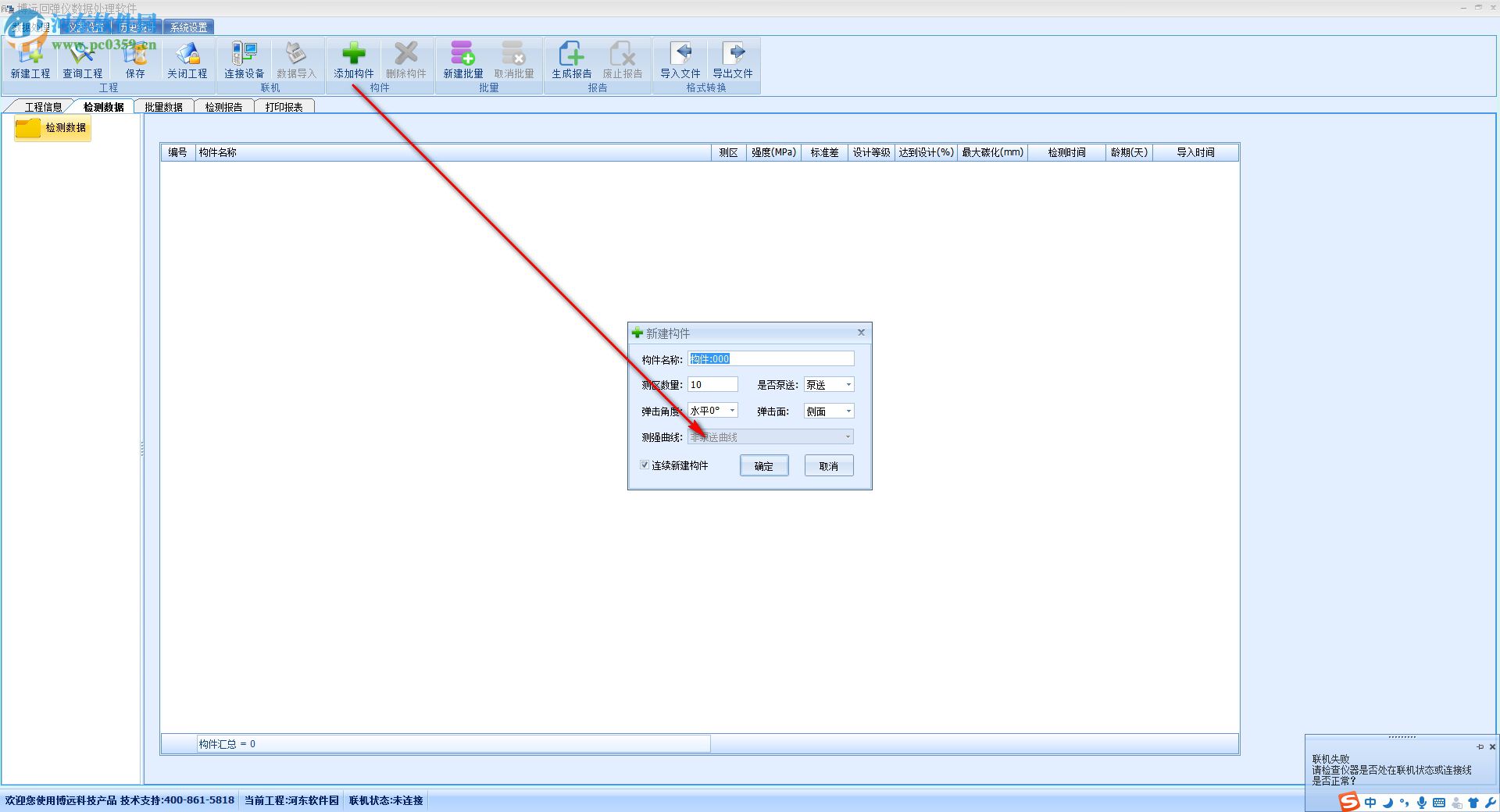Open the IME skin (shirt) icon

[x=1473, y=803]
